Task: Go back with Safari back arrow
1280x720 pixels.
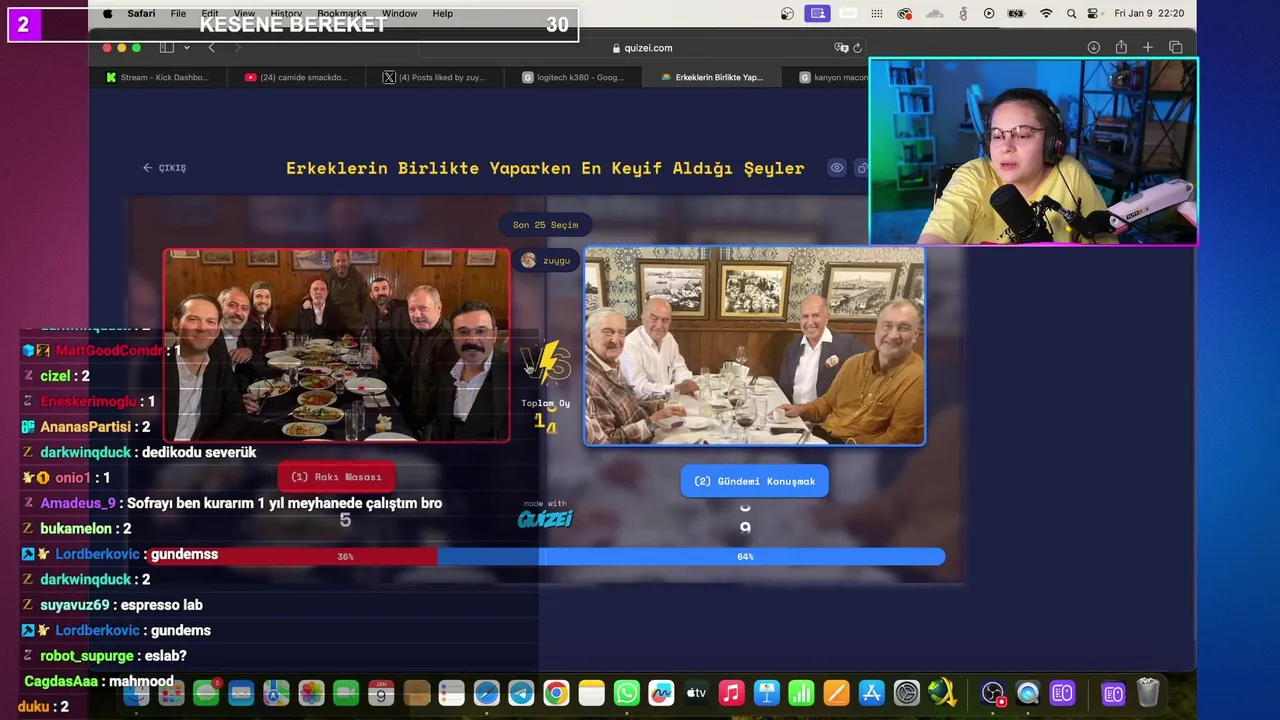Action: coord(211,47)
